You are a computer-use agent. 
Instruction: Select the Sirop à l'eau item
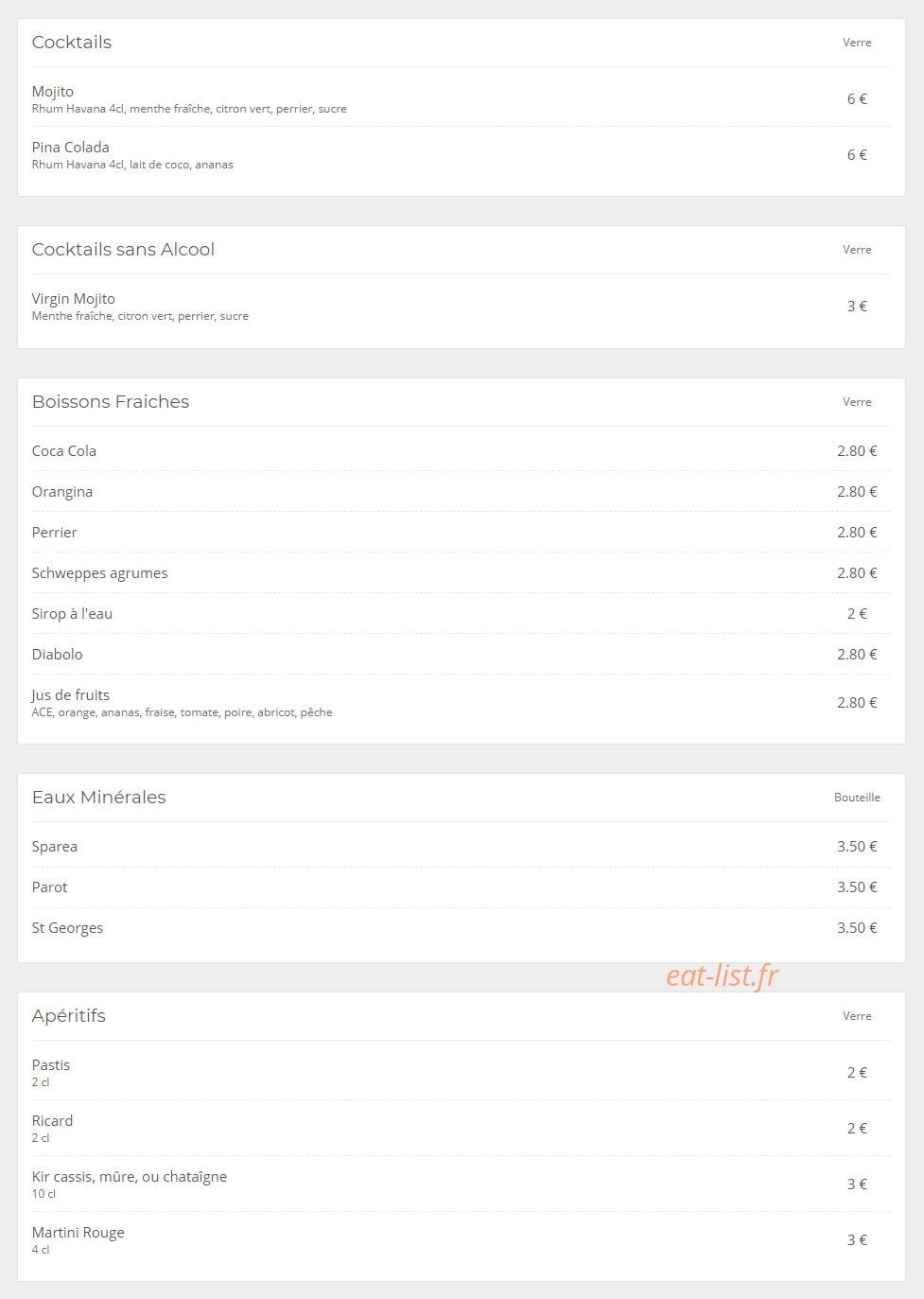click(462, 614)
